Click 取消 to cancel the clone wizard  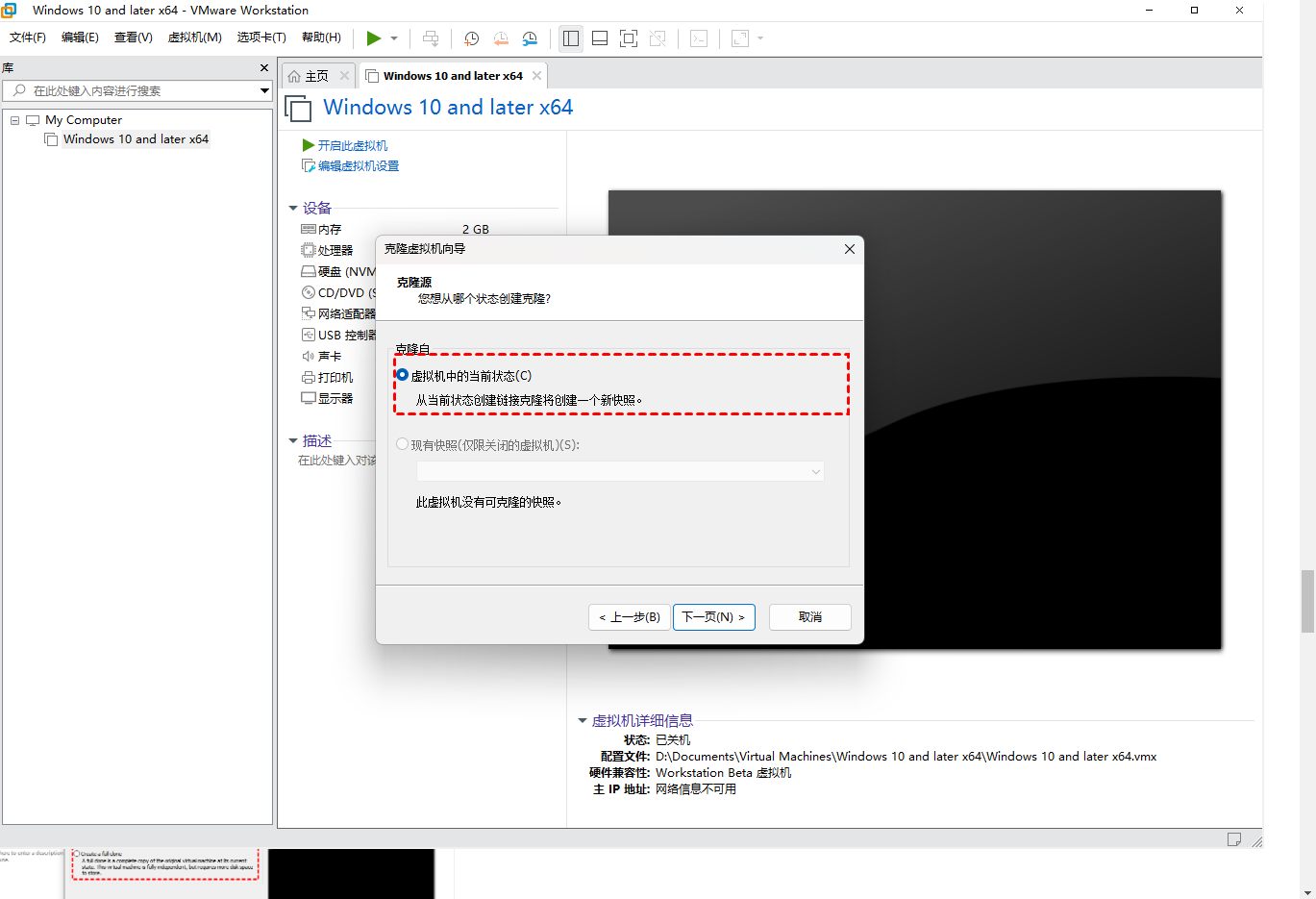point(810,617)
